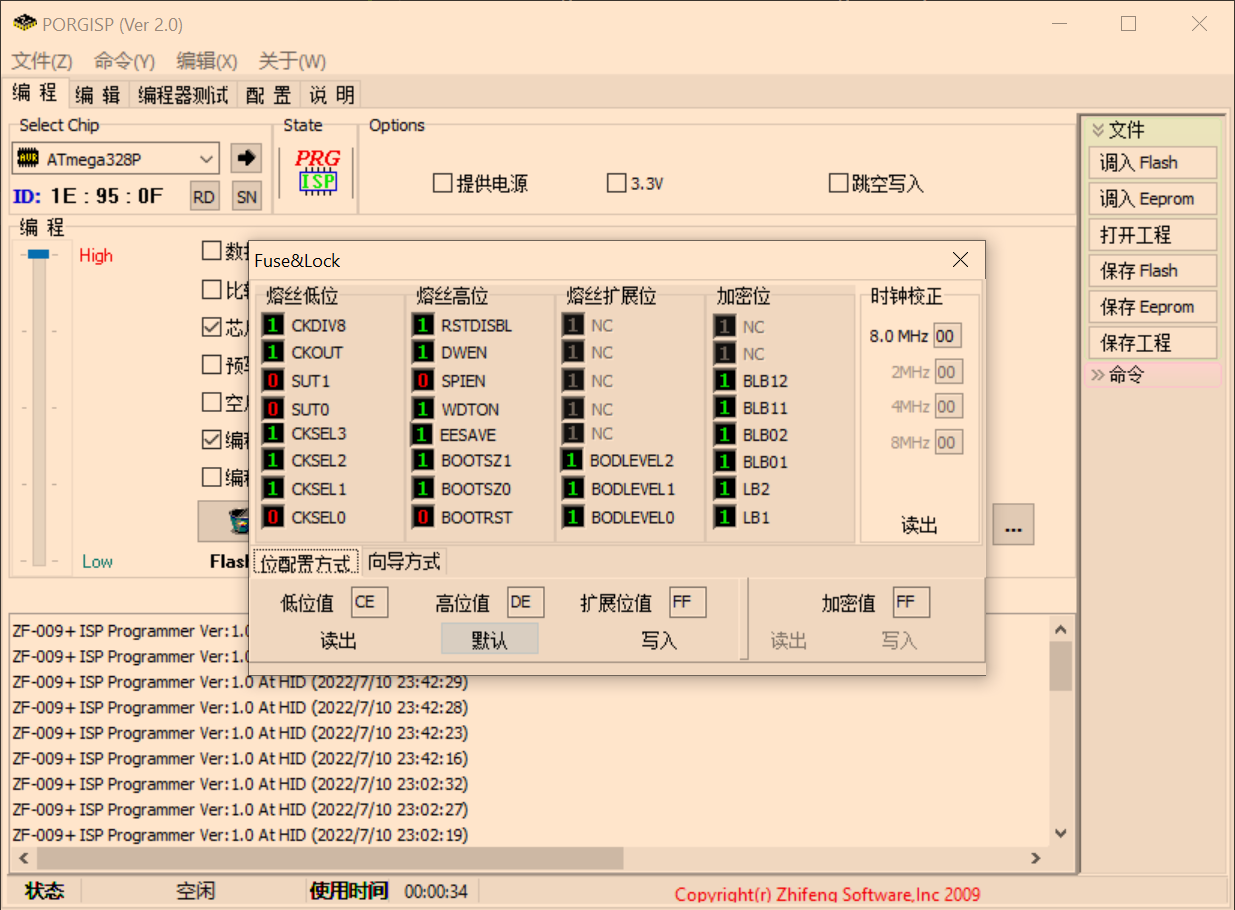Click the arrow button next to chip selector
The image size is (1235, 910).
(x=245, y=158)
